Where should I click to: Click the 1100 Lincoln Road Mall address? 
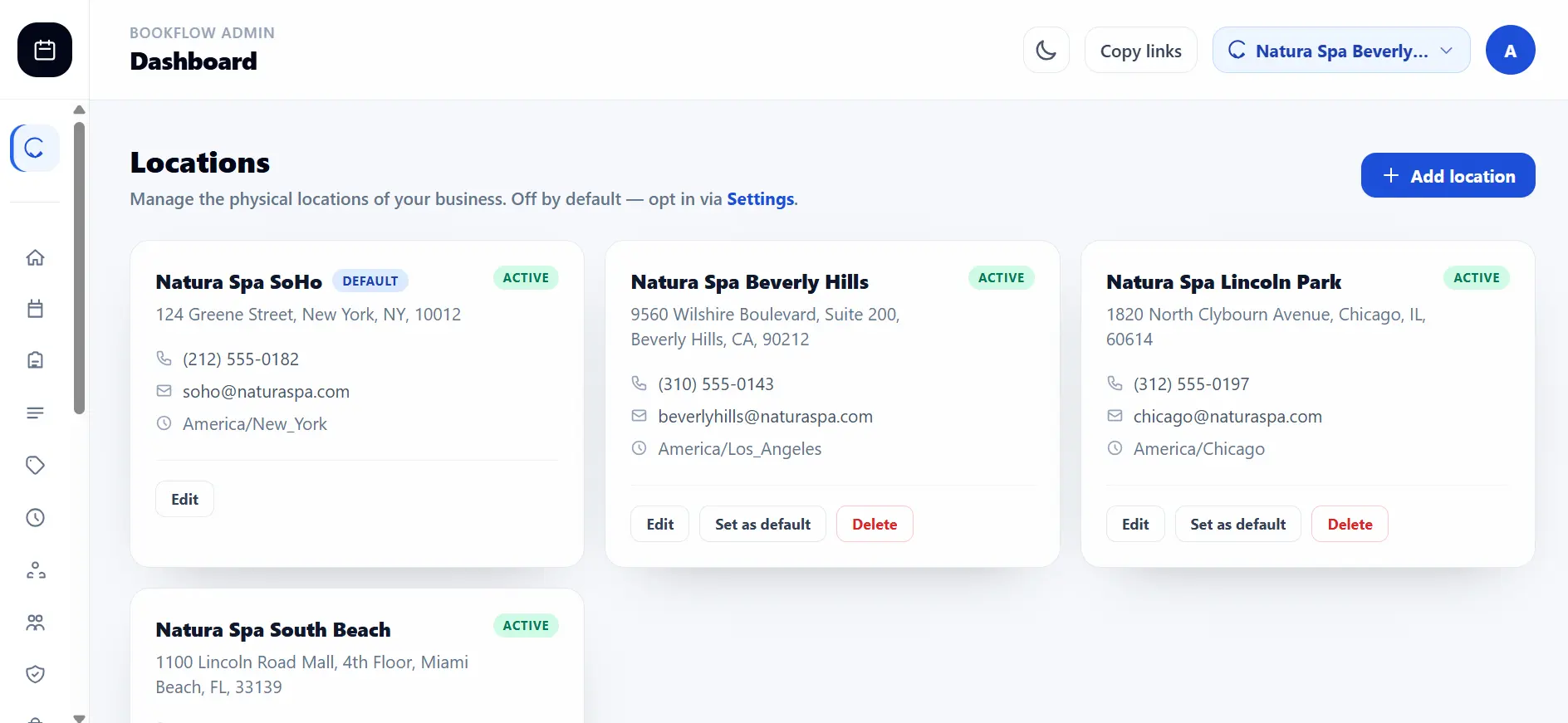pyautogui.click(x=311, y=675)
